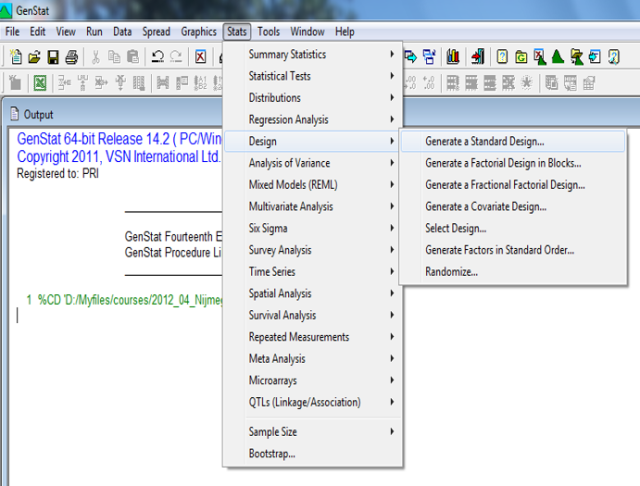This screenshot has width=640, height=486.
Task: Click the yellow question mark help icon
Action: point(502,57)
